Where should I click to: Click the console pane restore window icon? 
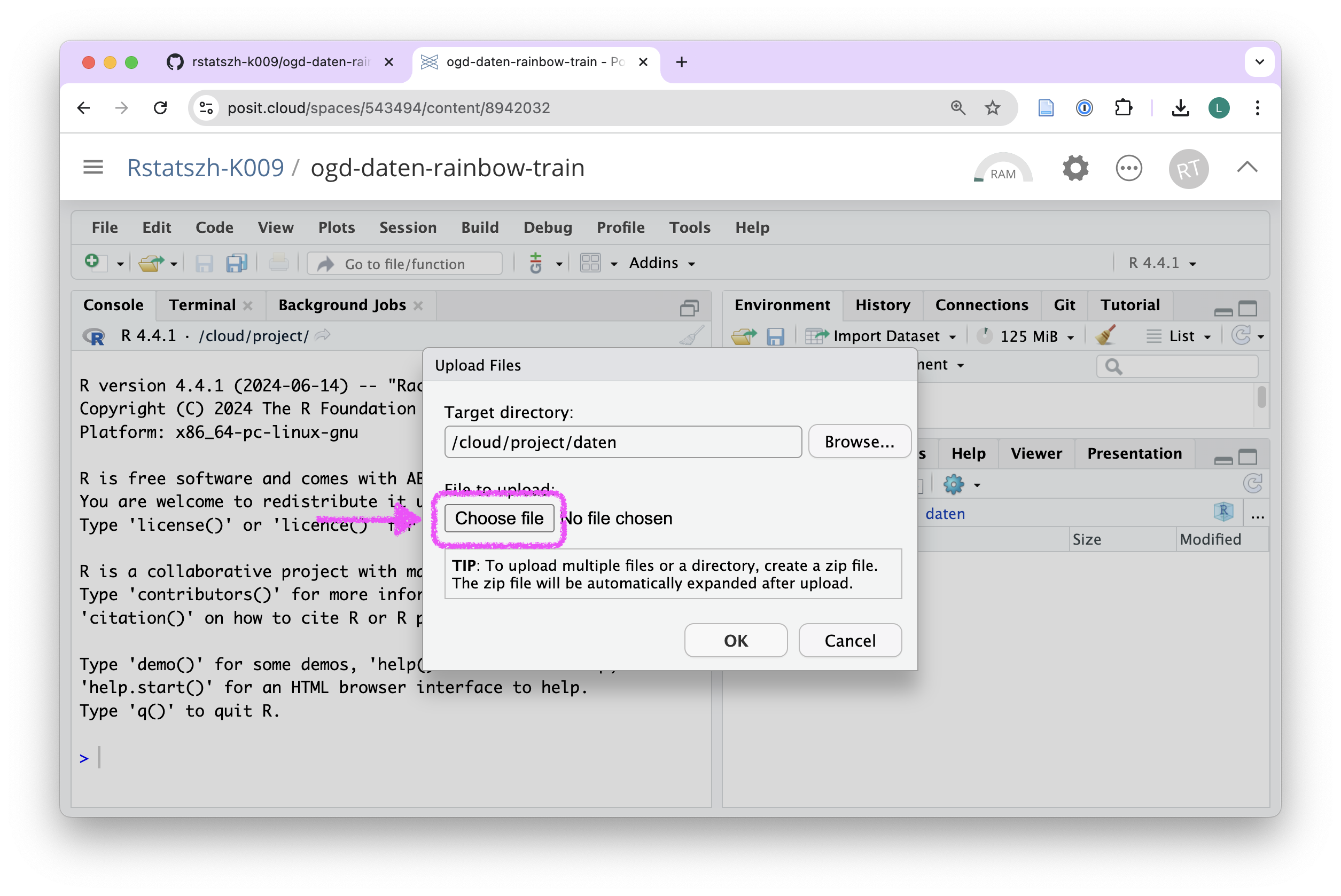point(689,308)
